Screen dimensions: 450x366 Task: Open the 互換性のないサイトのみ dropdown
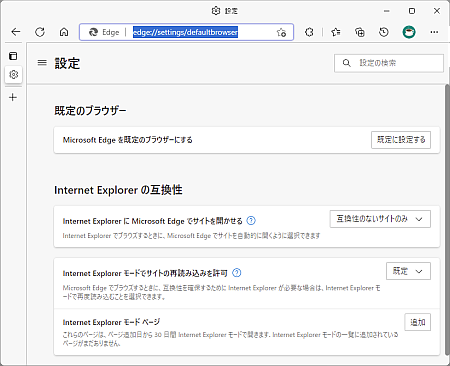tap(380, 219)
